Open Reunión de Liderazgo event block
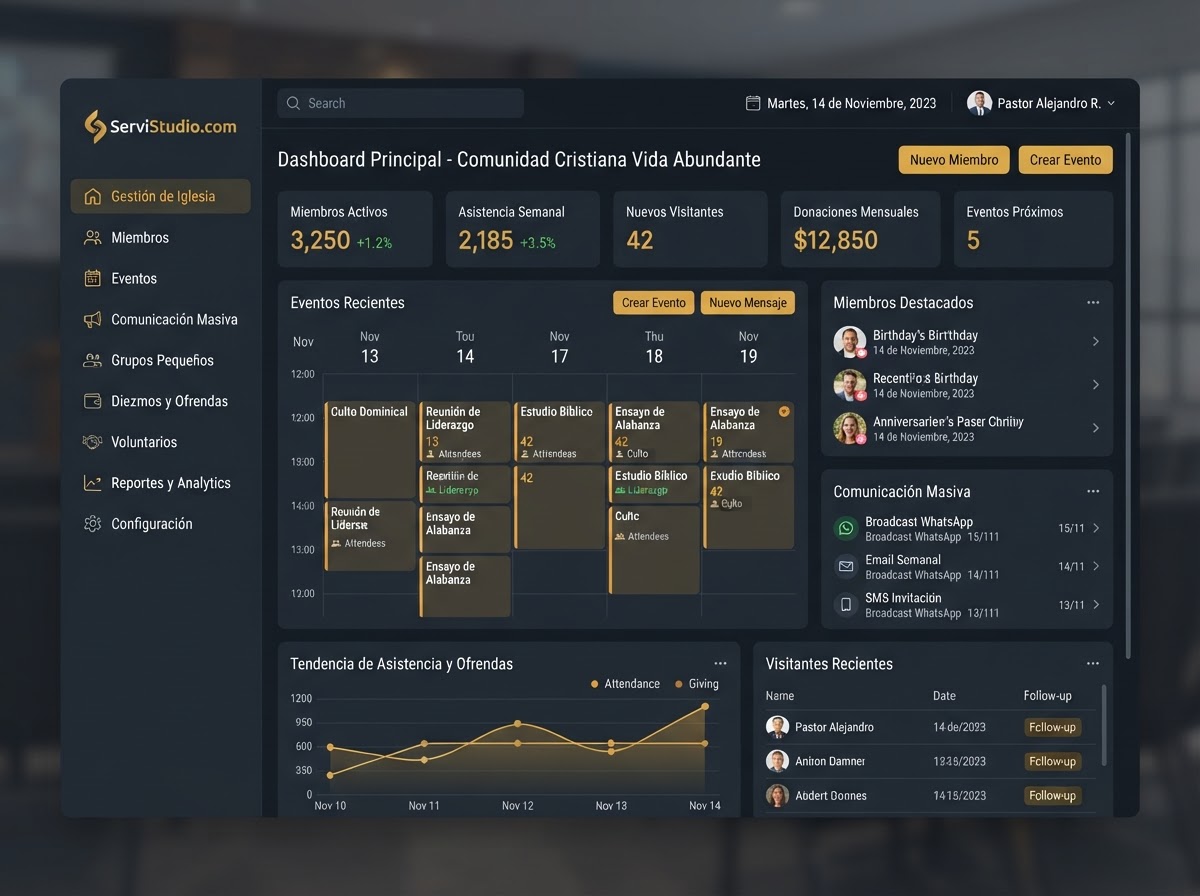1200x896 pixels. coord(465,432)
